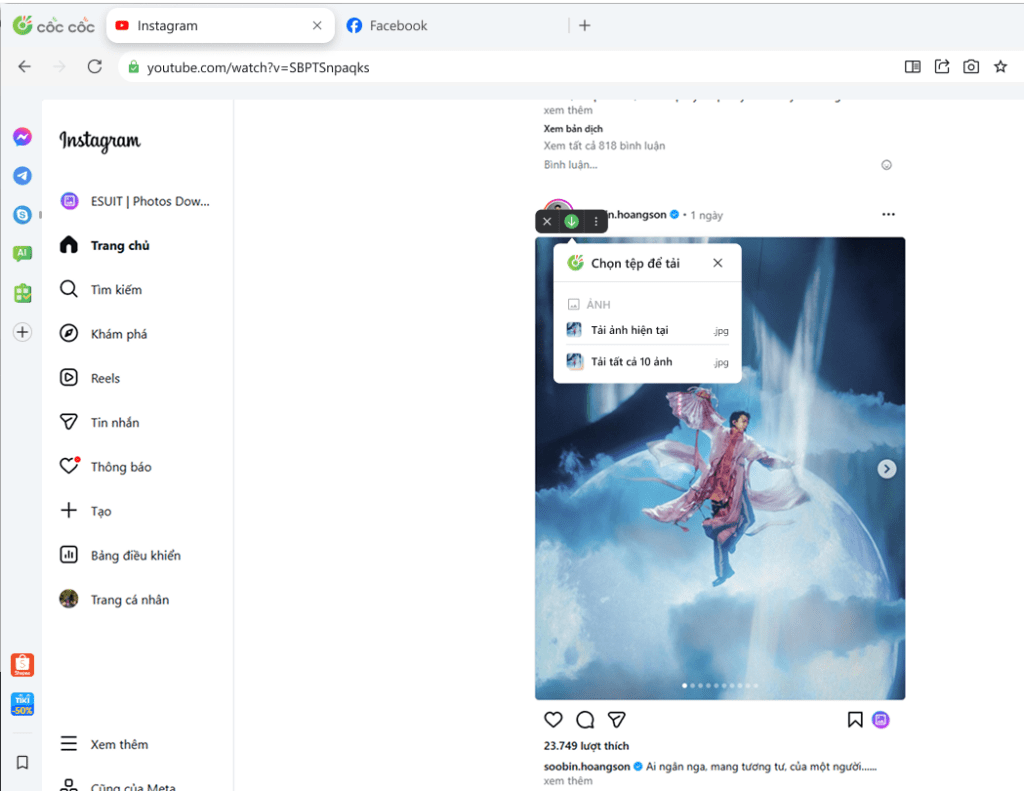Image resolution: width=1024 pixels, height=791 pixels.
Task: Like the post with heart icon
Action: click(553, 719)
